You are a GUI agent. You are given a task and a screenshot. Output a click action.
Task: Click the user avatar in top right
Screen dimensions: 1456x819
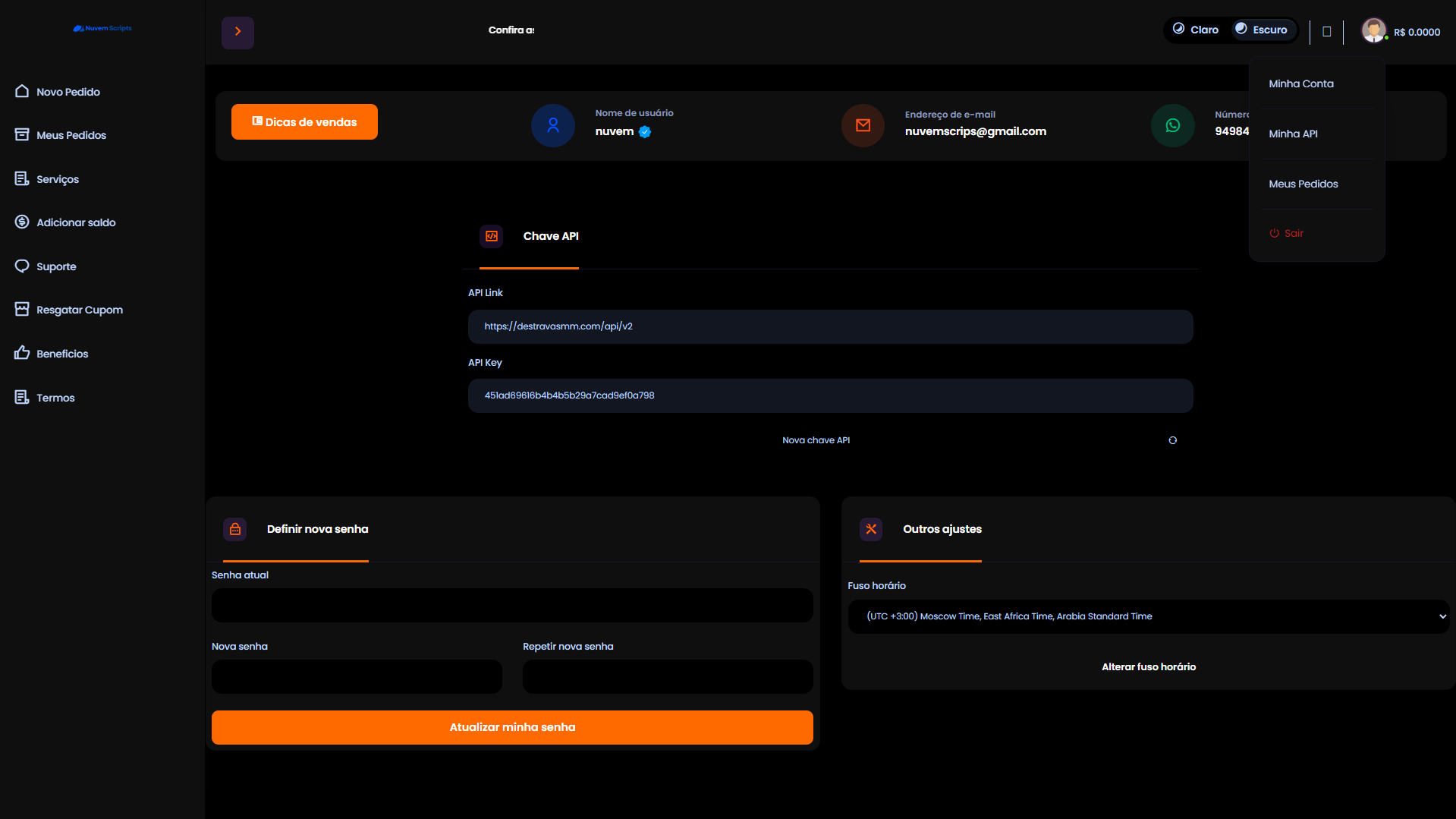[1373, 31]
